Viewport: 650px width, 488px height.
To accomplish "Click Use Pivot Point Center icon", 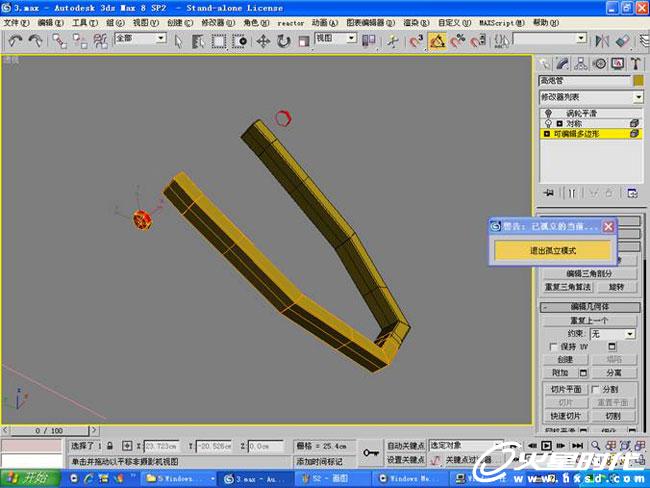I will click(x=369, y=41).
